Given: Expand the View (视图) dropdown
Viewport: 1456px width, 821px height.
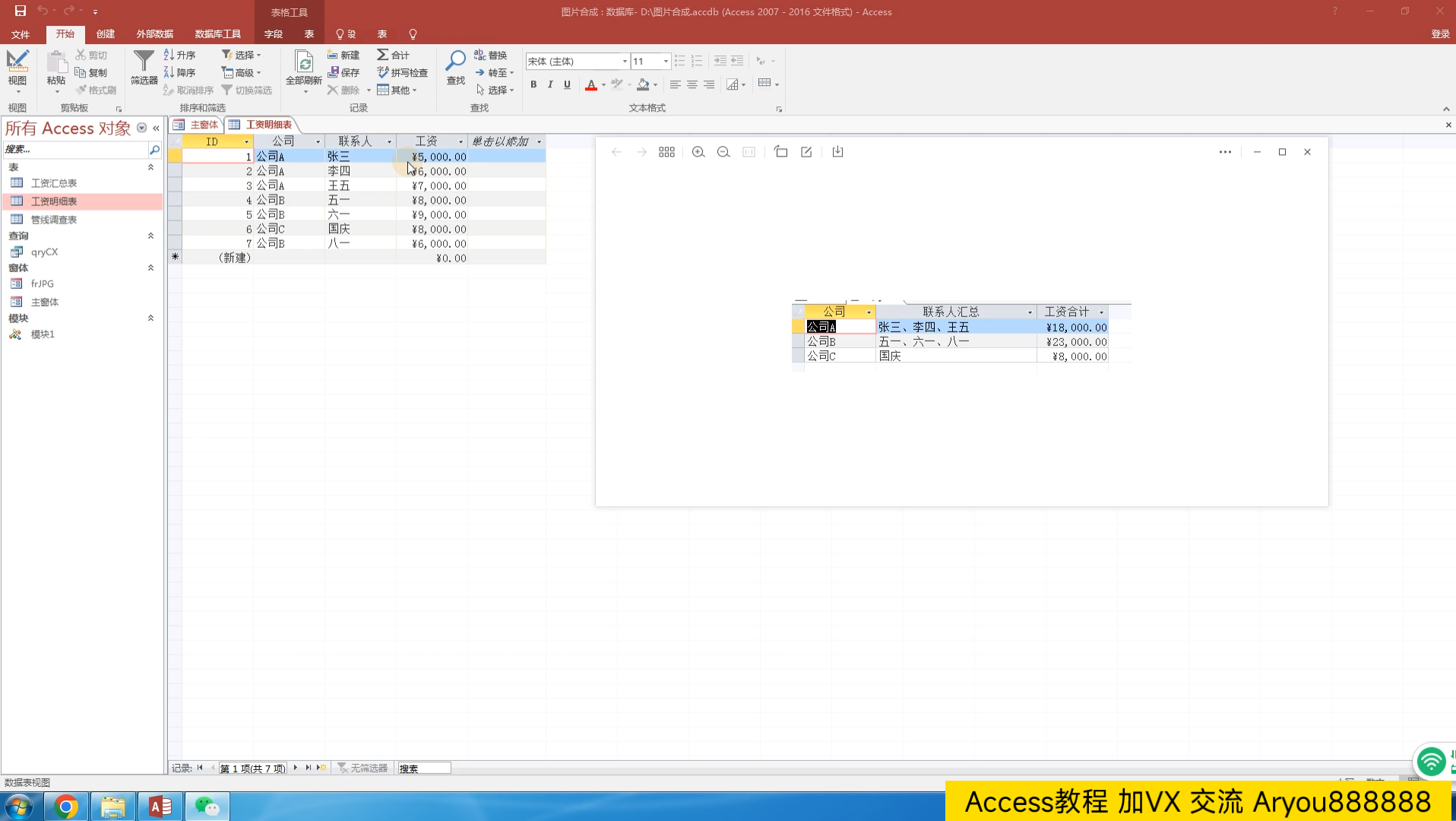Looking at the screenshot, I should 17,91.
